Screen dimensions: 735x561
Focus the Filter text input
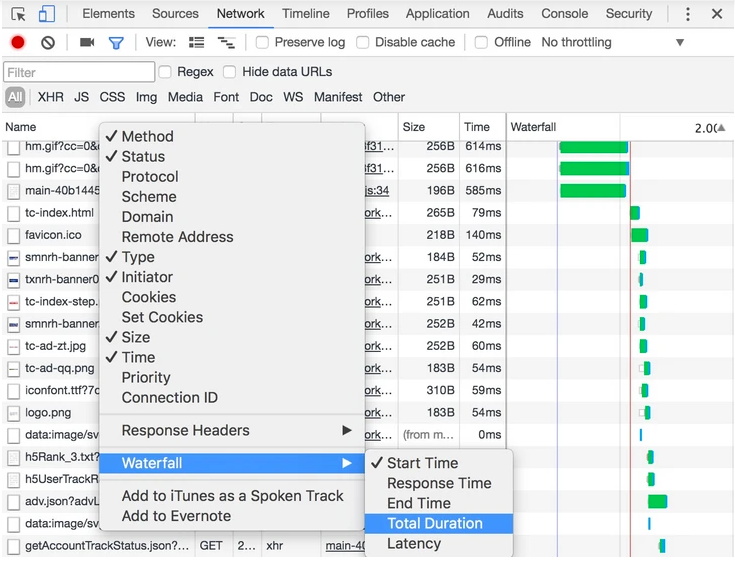tap(79, 72)
